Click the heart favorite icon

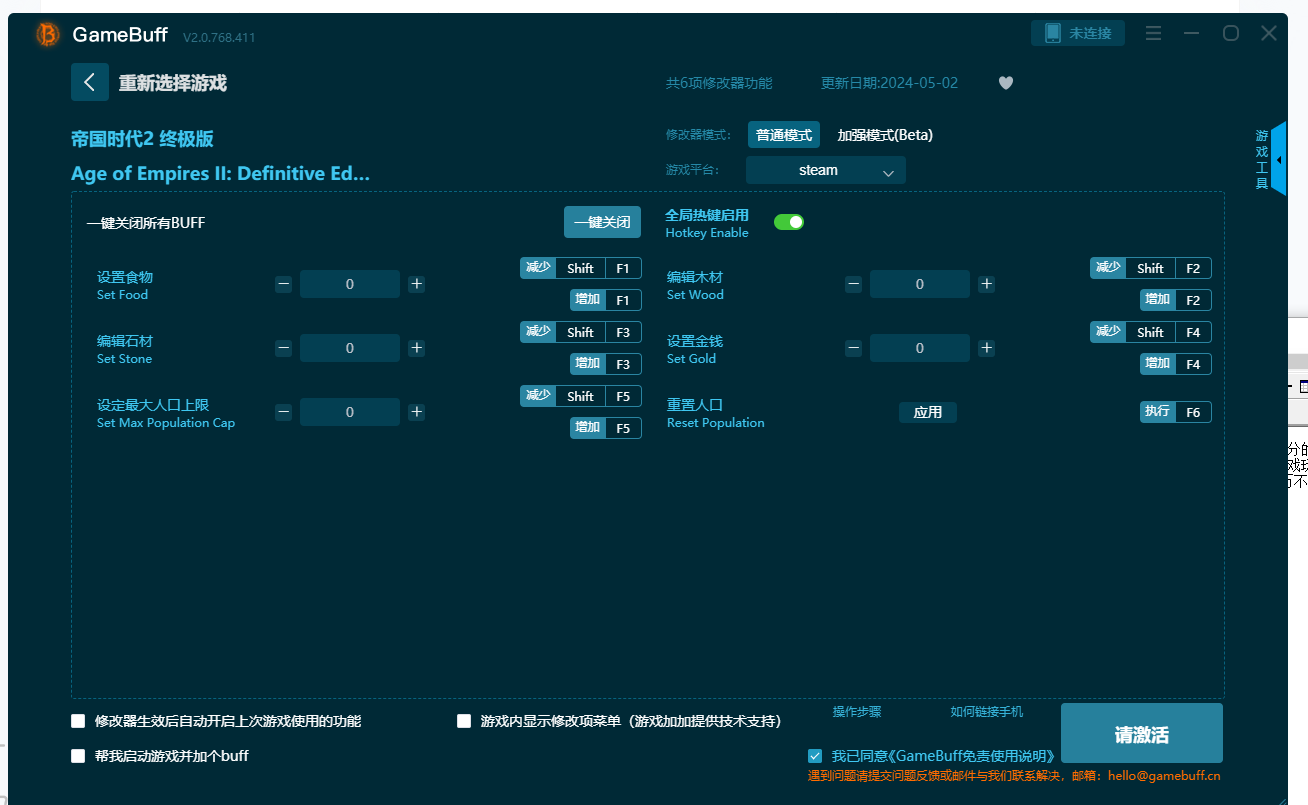point(1006,83)
